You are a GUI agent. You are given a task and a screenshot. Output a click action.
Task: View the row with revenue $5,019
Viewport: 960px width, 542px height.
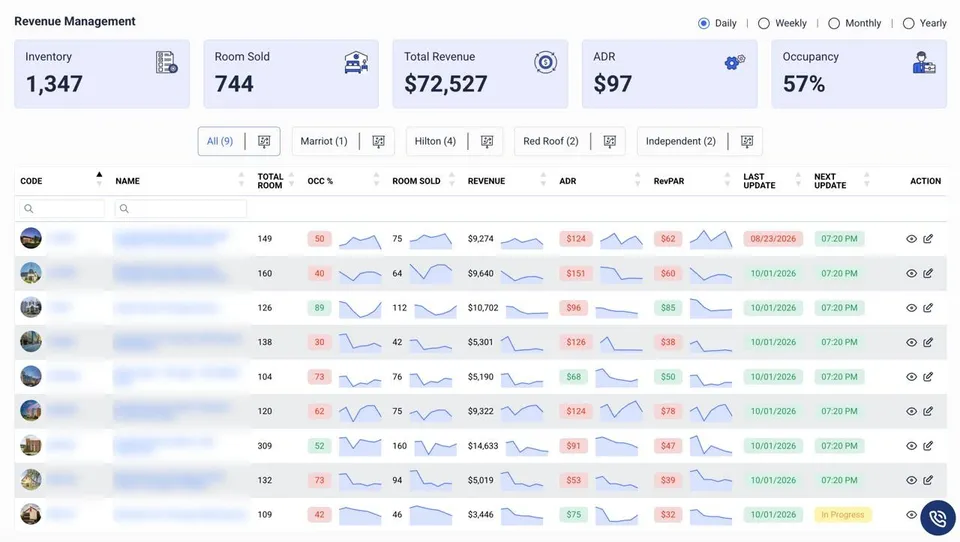click(x=911, y=480)
